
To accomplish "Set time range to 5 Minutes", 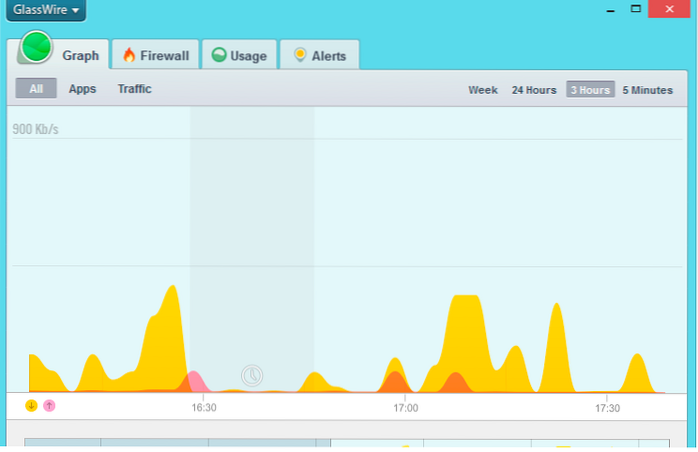I will [647, 90].
